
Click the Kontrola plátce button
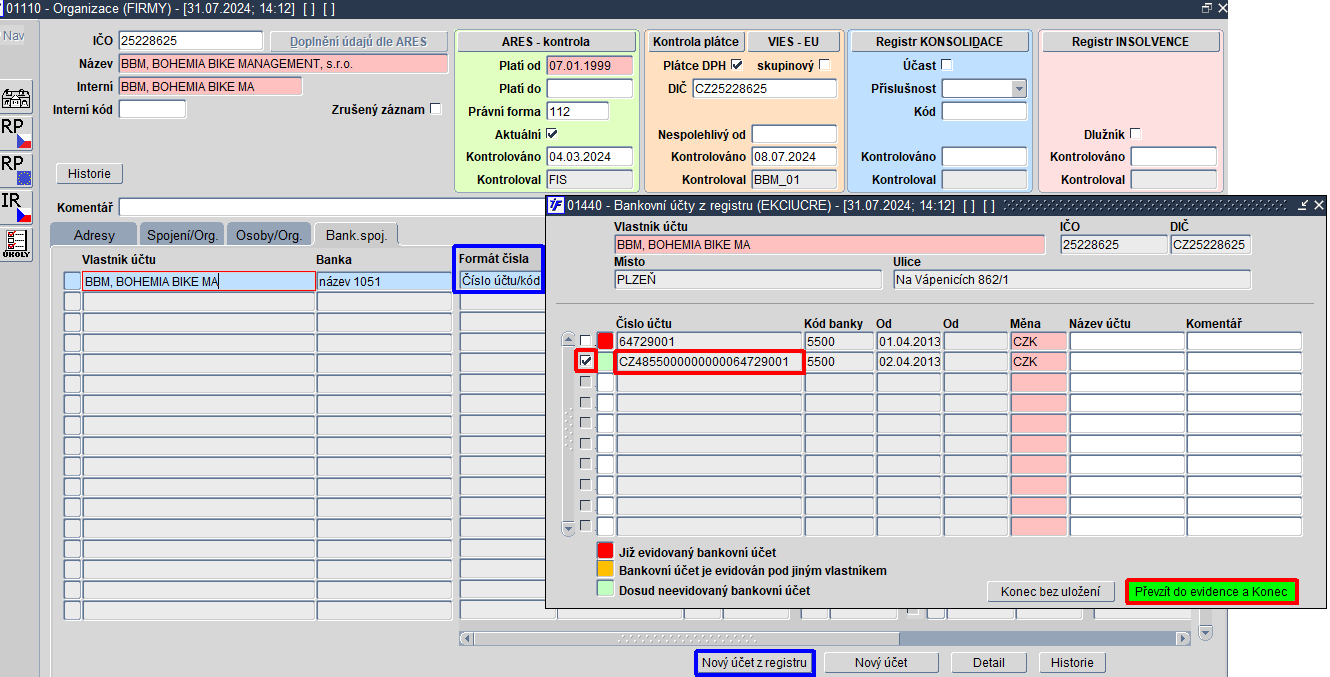pyautogui.click(x=696, y=42)
